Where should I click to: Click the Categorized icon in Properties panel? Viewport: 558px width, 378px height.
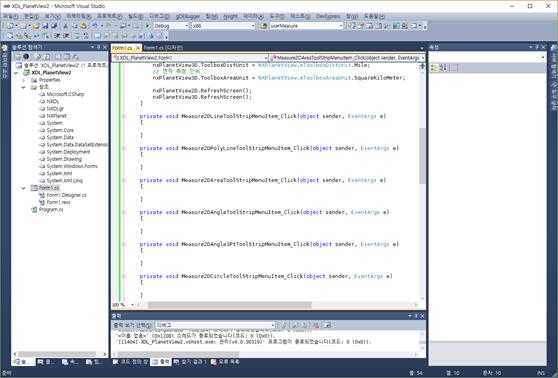click(x=434, y=67)
